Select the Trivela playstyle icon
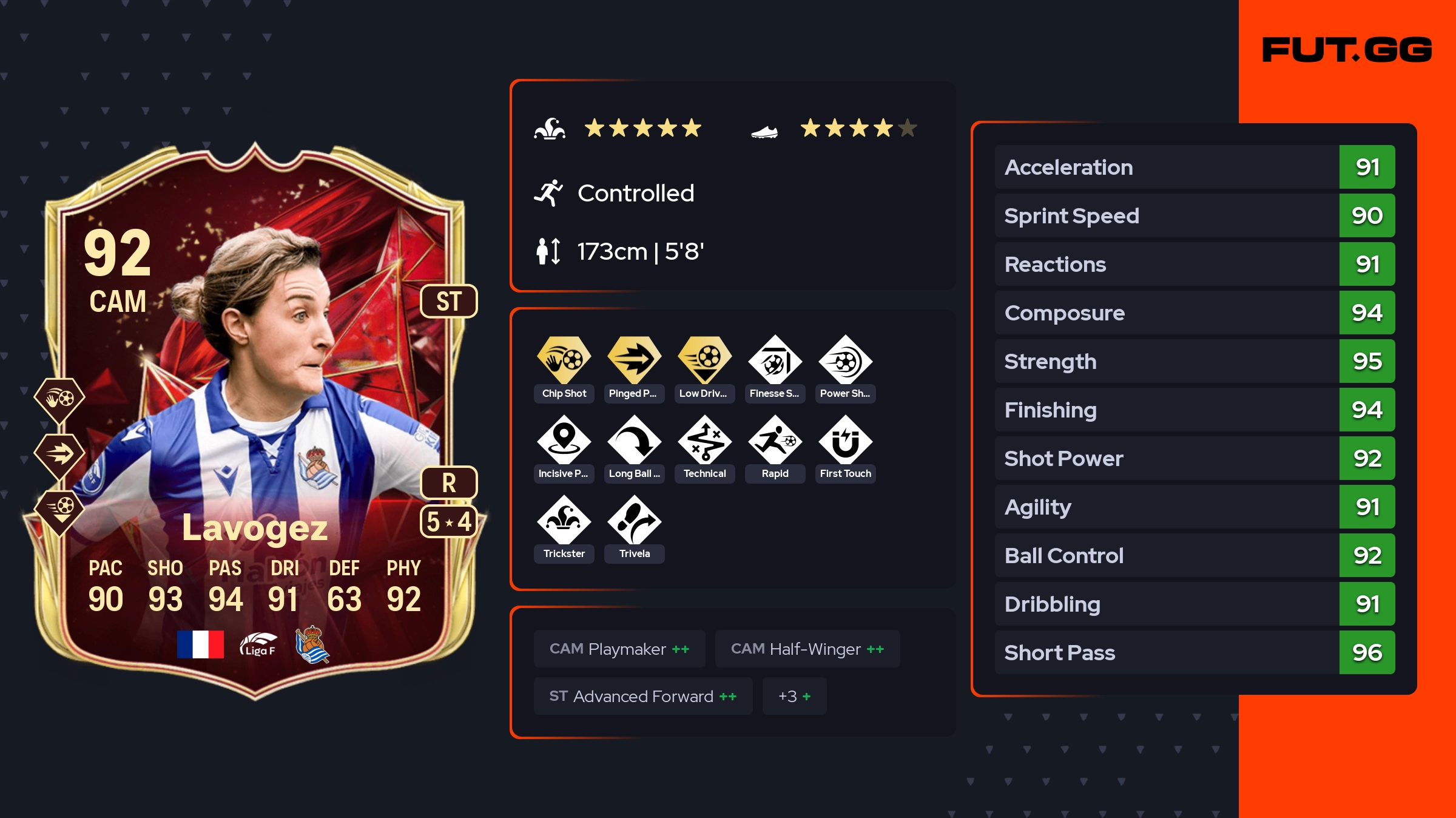Image resolution: width=1456 pixels, height=818 pixels. [634, 520]
